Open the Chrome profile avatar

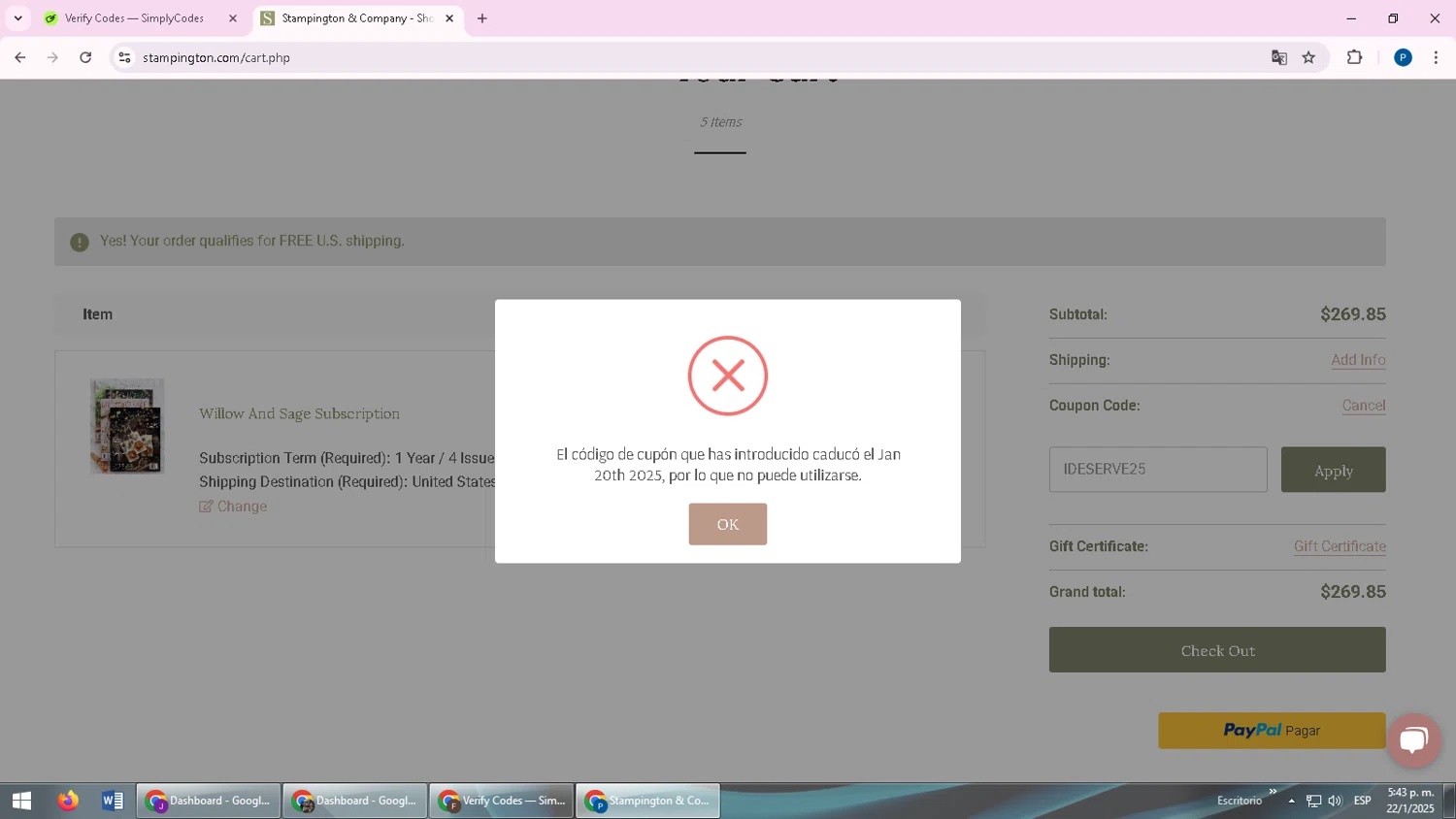[x=1403, y=57]
